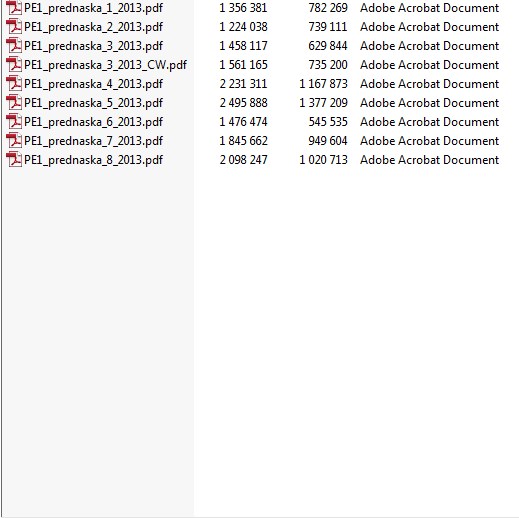The height and width of the screenshot is (518, 519).
Task: Click the PDF icon of PE1_prednaska_2_2013.pdf
Action: 14,27
